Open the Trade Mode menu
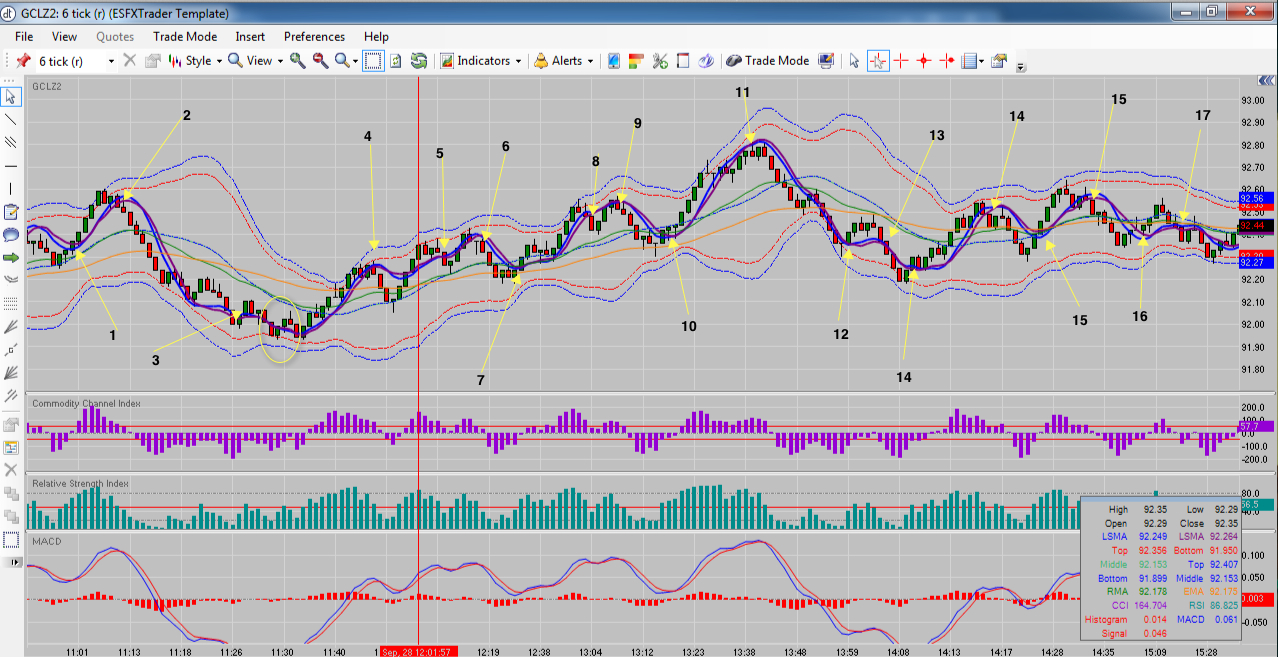 click(185, 36)
